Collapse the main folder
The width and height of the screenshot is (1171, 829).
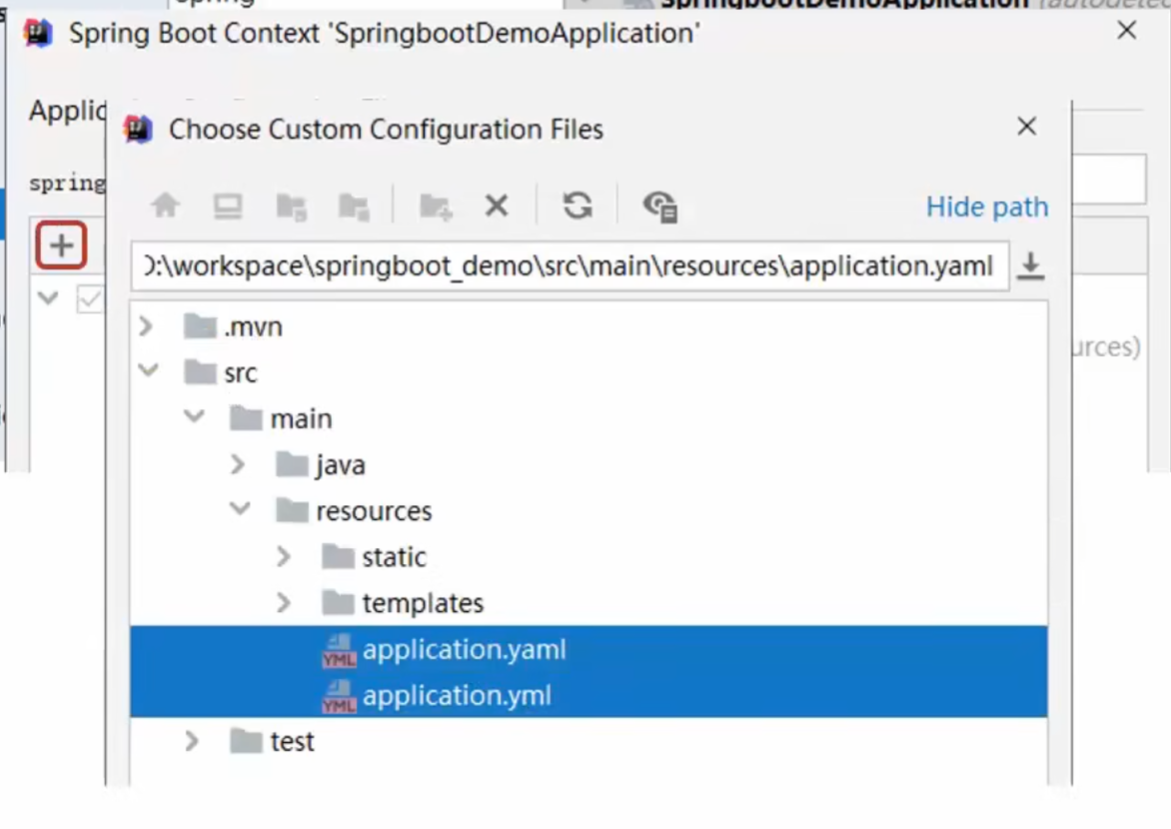click(194, 417)
